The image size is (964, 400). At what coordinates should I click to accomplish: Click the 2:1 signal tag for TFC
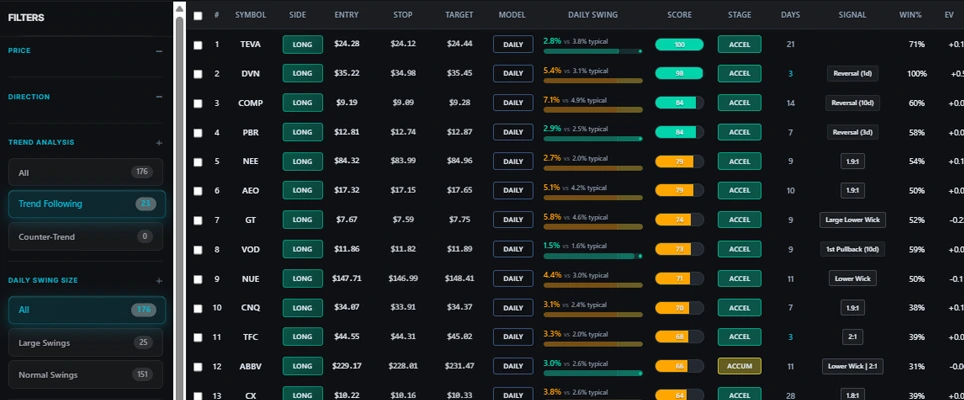(x=852, y=337)
